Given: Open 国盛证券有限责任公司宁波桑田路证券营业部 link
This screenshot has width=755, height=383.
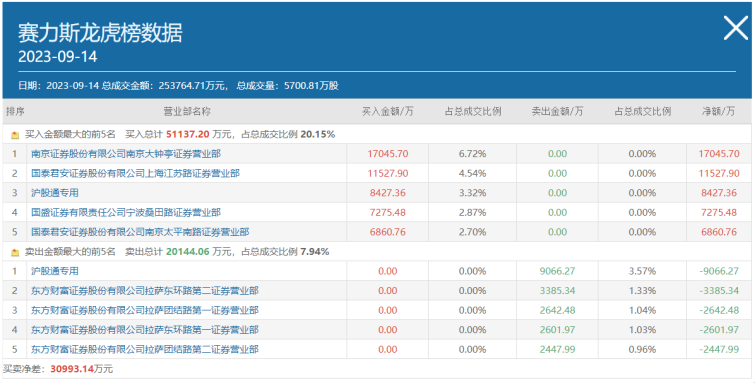Looking at the screenshot, I should click(x=126, y=212).
